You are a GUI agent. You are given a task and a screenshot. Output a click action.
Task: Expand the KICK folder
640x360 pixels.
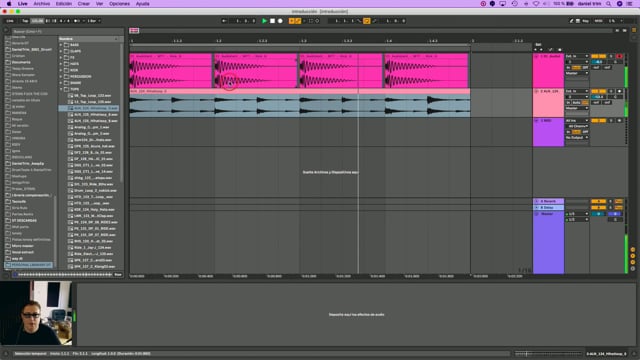(x=61, y=70)
